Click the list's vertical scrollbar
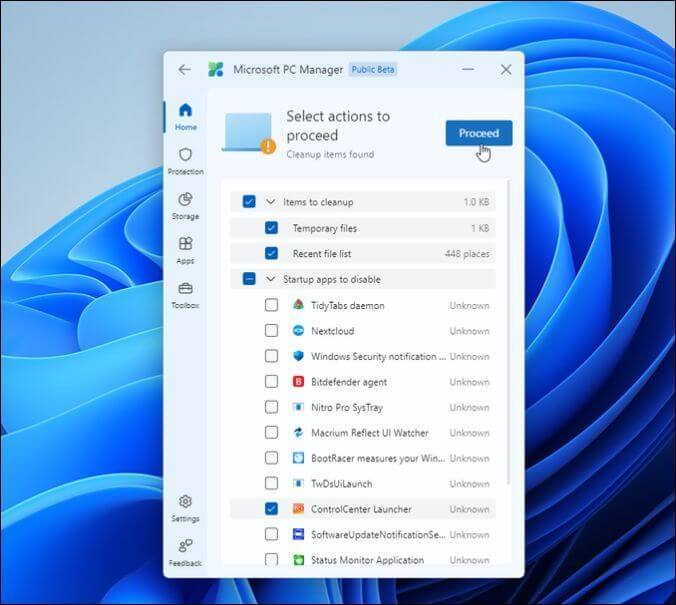Viewport: 676px width, 605px height. (x=509, y=332)
